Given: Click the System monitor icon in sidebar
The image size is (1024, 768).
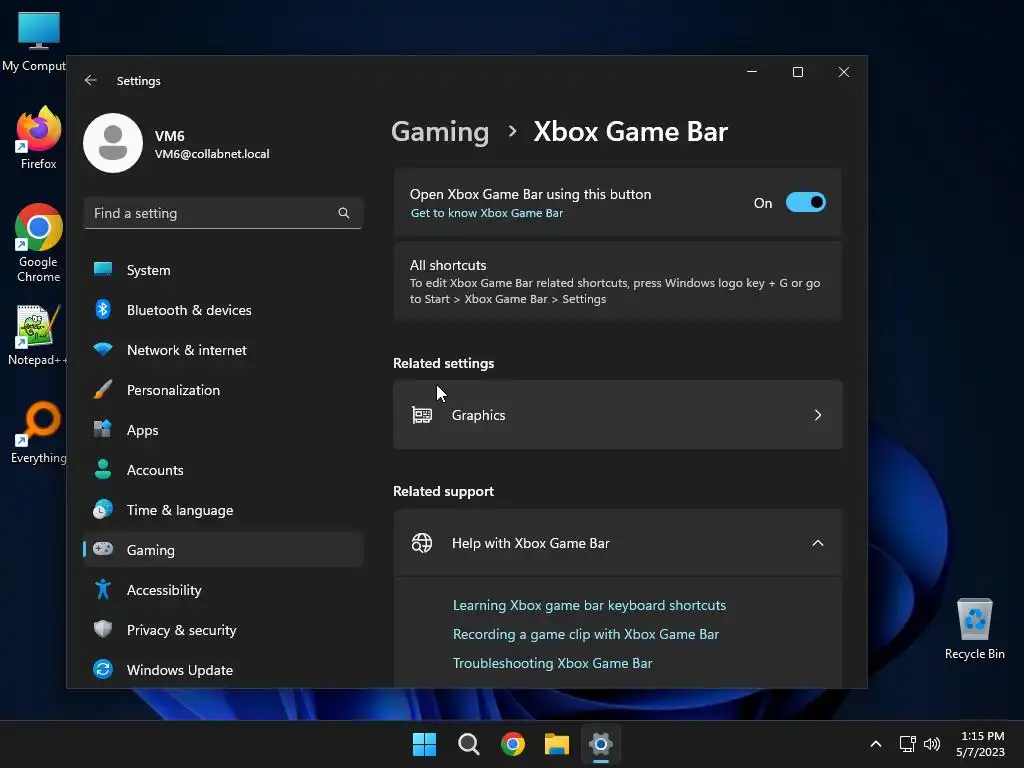Looking at the screenshot, I should [x=103, y=270].
